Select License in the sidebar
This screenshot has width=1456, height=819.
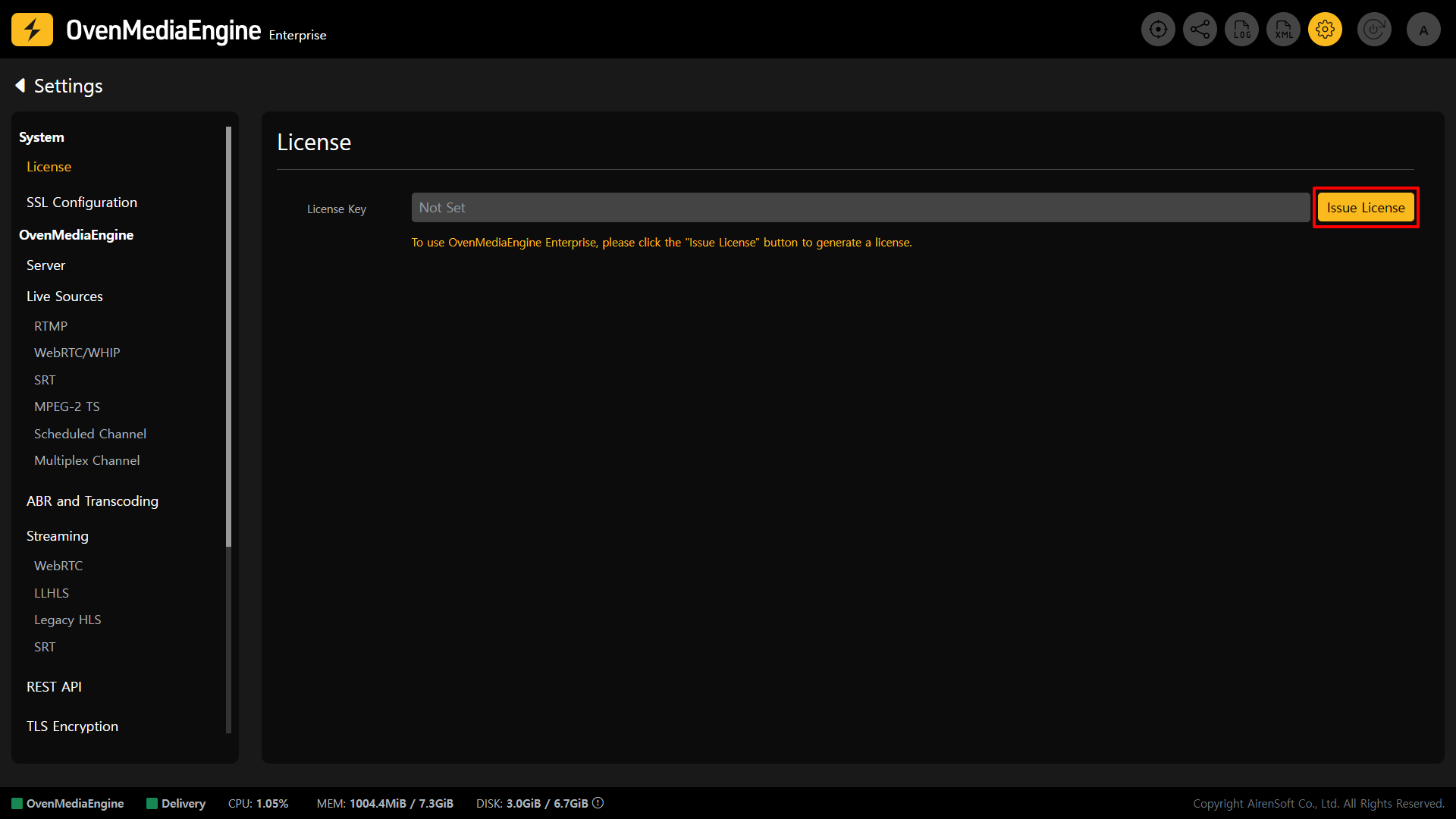(49, 167)
